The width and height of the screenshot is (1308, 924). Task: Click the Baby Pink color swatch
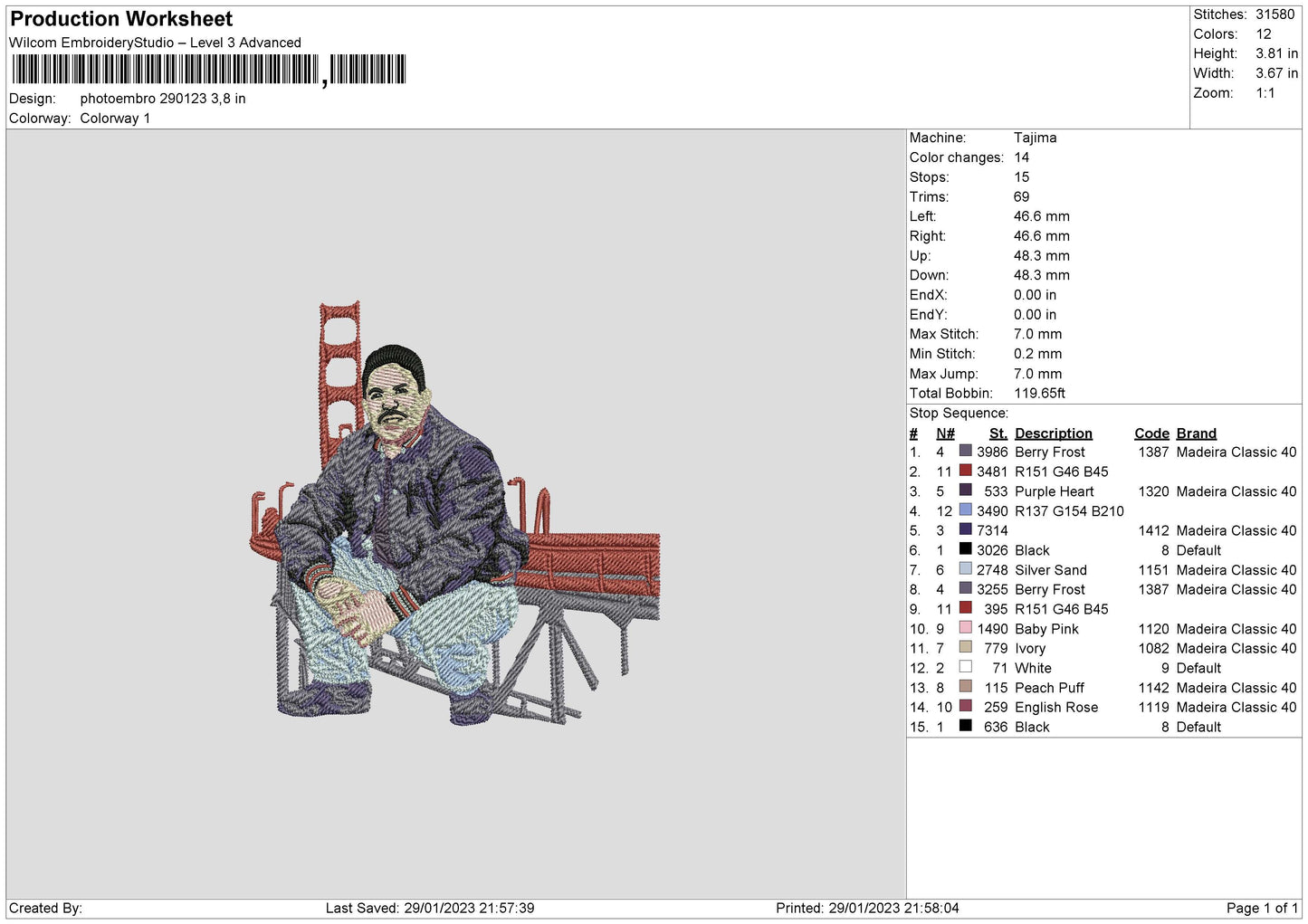click(x=965, y=627)
